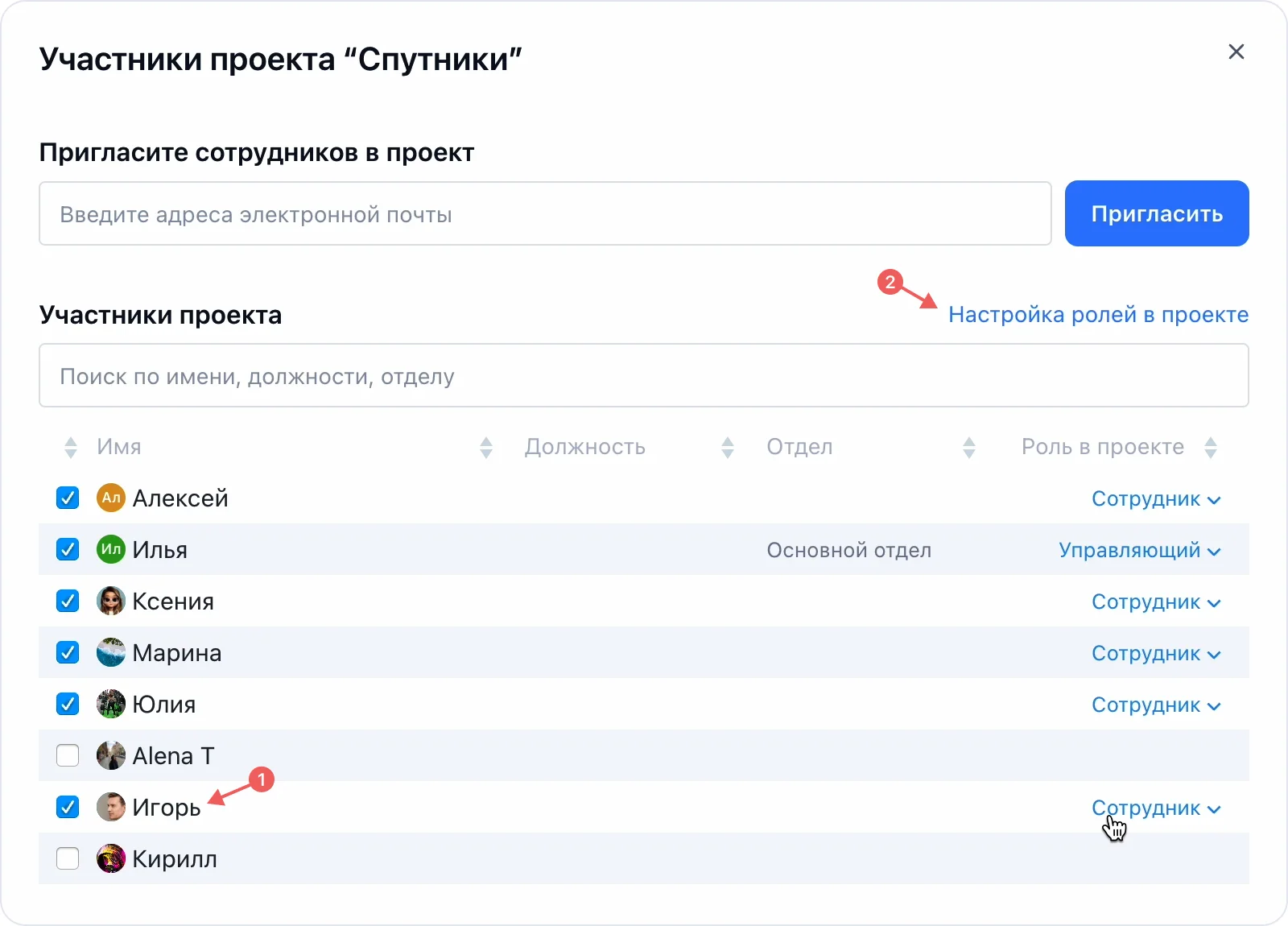
Task: Click the participant search field
Action: (x=643, y=376)
